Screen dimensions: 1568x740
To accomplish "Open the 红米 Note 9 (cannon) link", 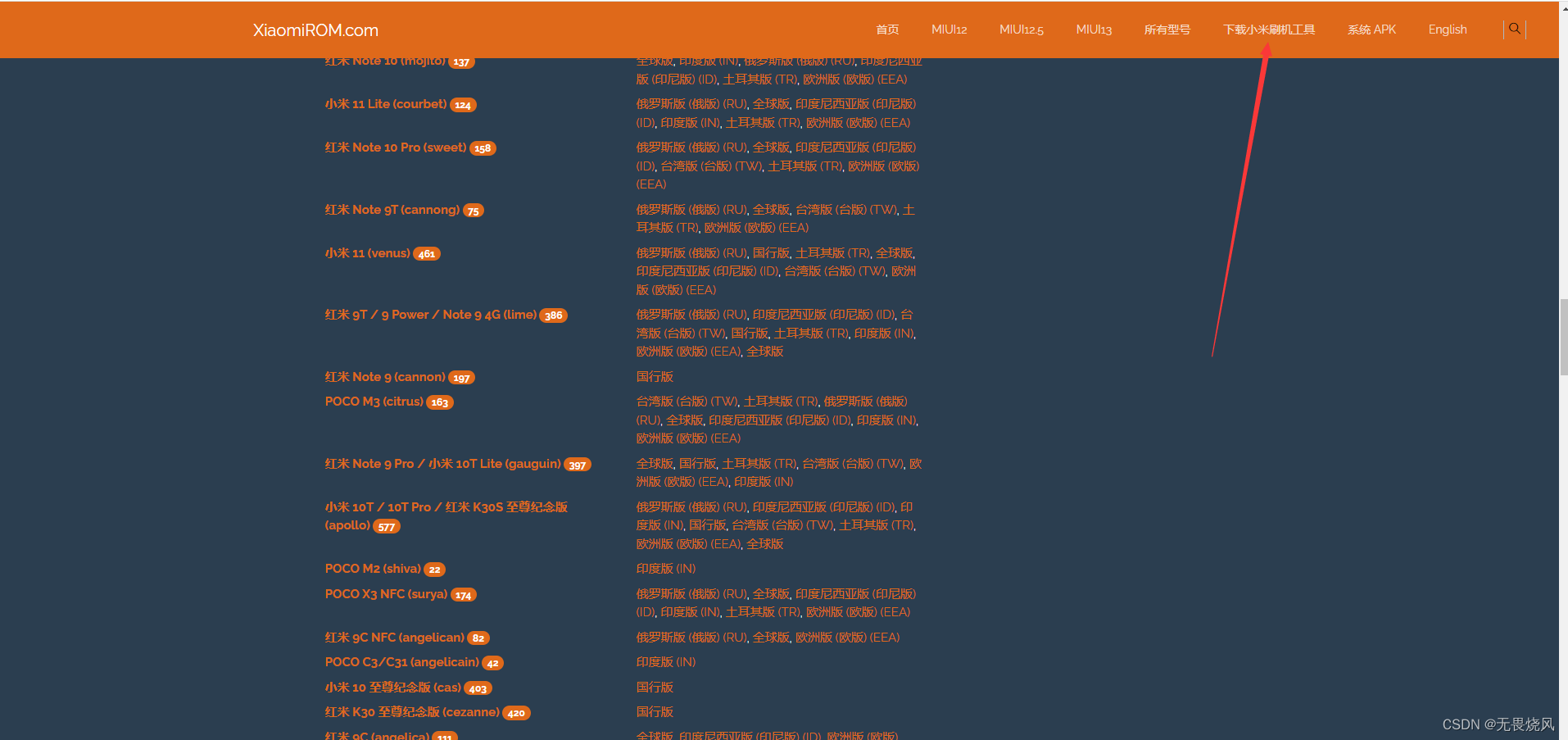I will pyautogui.click(x=385, y=377).
